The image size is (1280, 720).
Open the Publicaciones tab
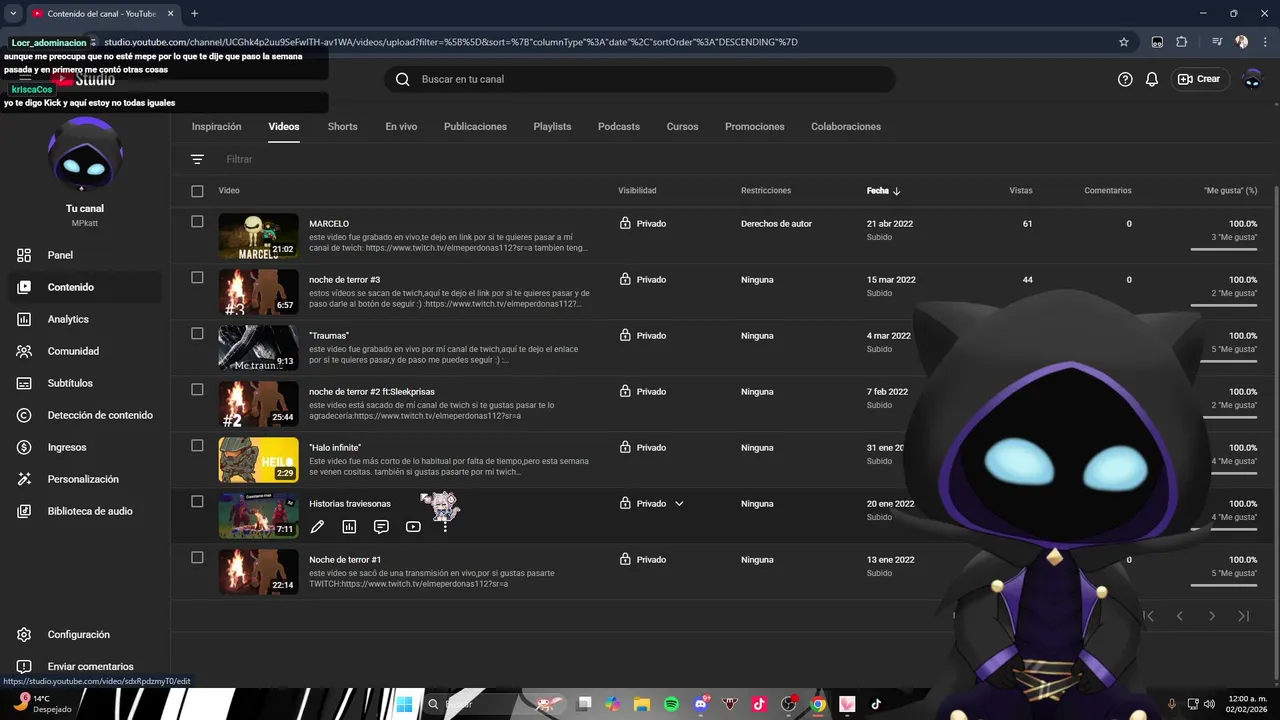click(475, 127)
